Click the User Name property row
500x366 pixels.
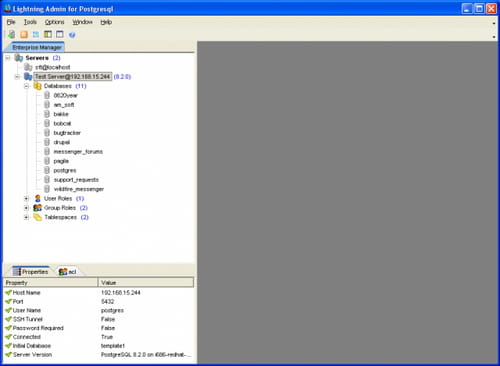click(x=99, y=310)
